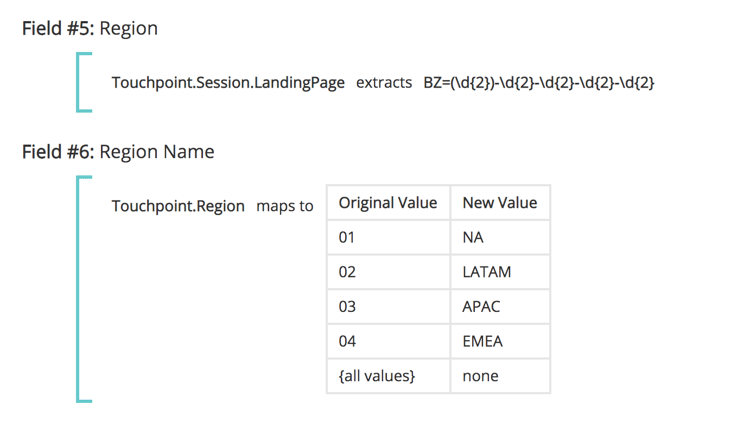The image size is (750, 430).
Task: Select the 01 original value cell
Action: tap(388, 238)
